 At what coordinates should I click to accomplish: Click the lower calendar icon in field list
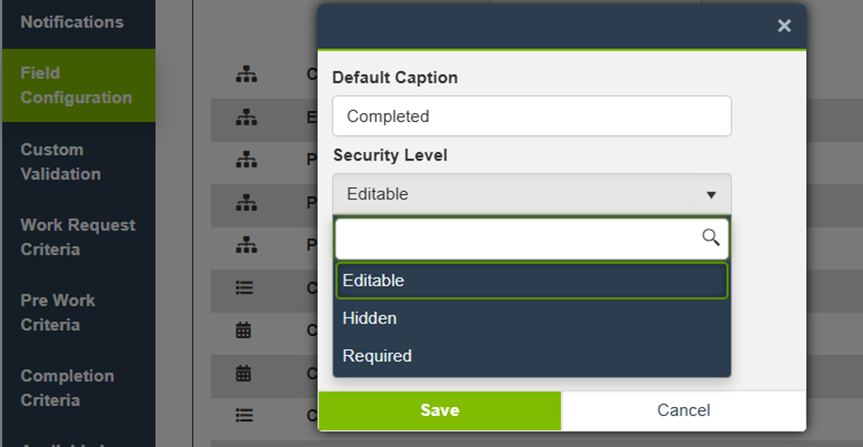pyautogui.click(x=244, y=373)
